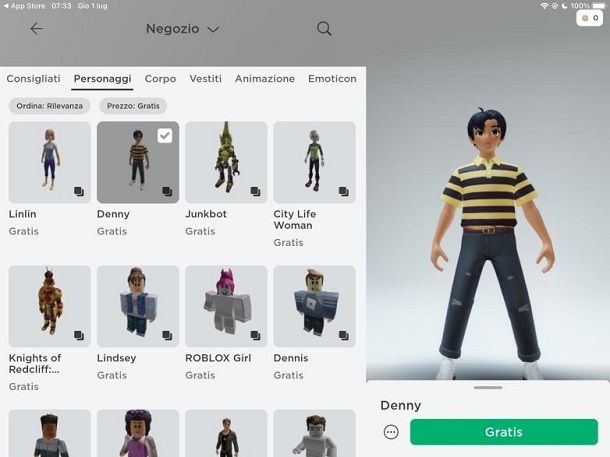Return to App Store from status bar
The width and height of the screenshot is (610, 457).
click(x=24, y=6)
